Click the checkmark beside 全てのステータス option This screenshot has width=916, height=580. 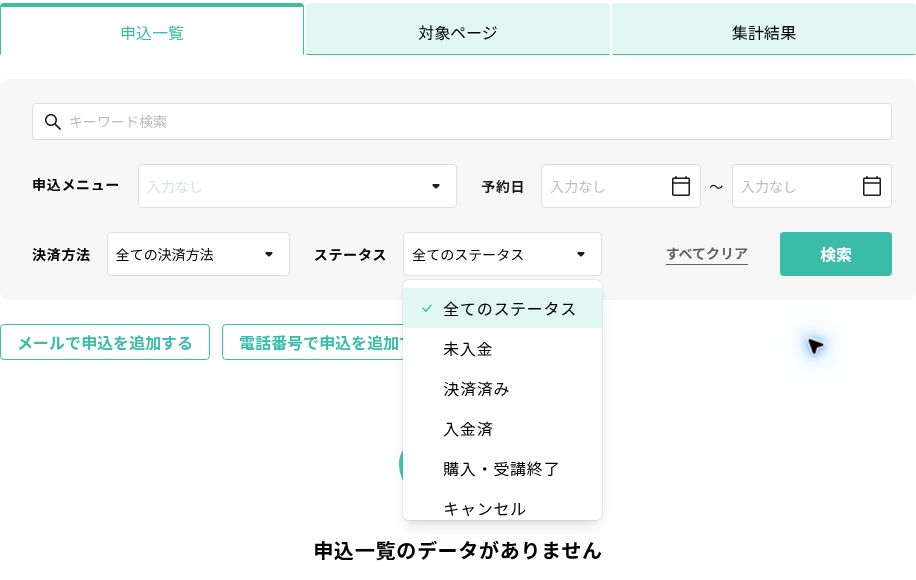tap(427, 308)
